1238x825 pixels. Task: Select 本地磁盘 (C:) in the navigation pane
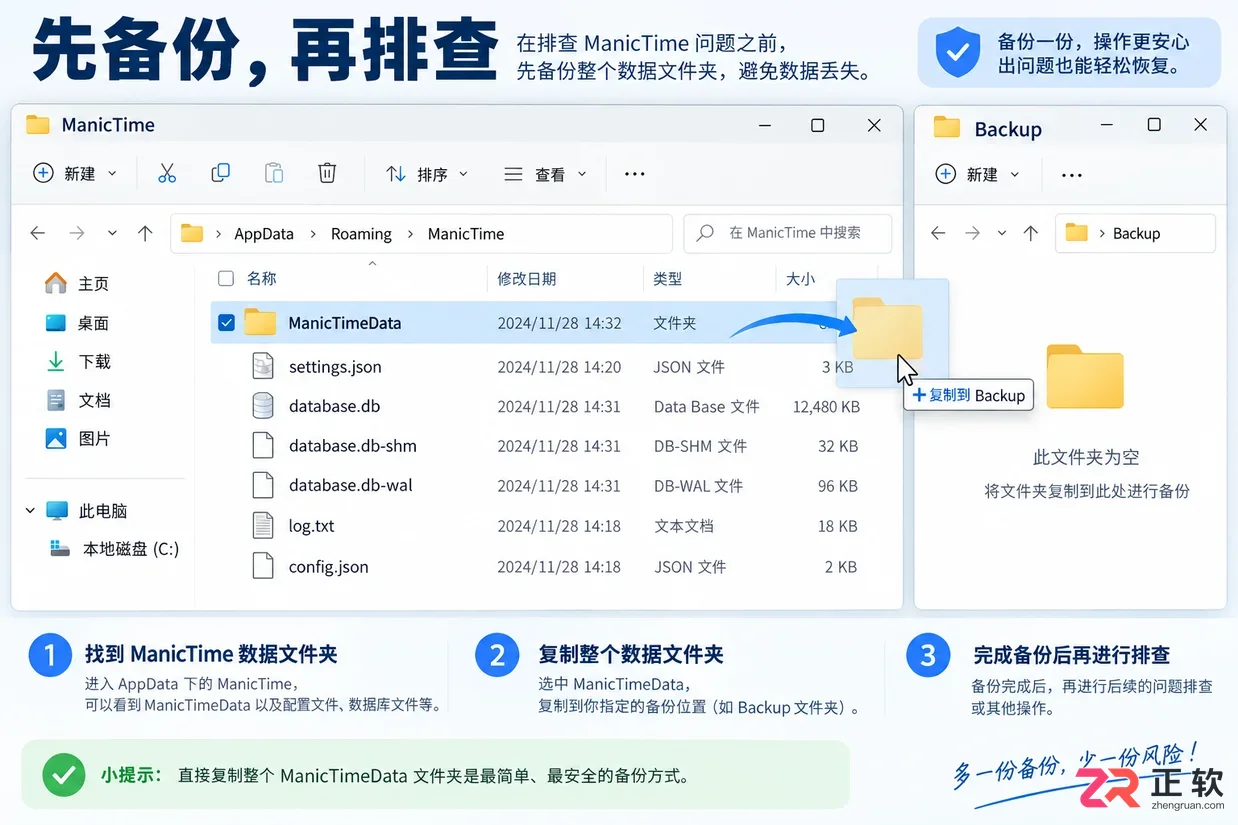[x=115, y=549]
